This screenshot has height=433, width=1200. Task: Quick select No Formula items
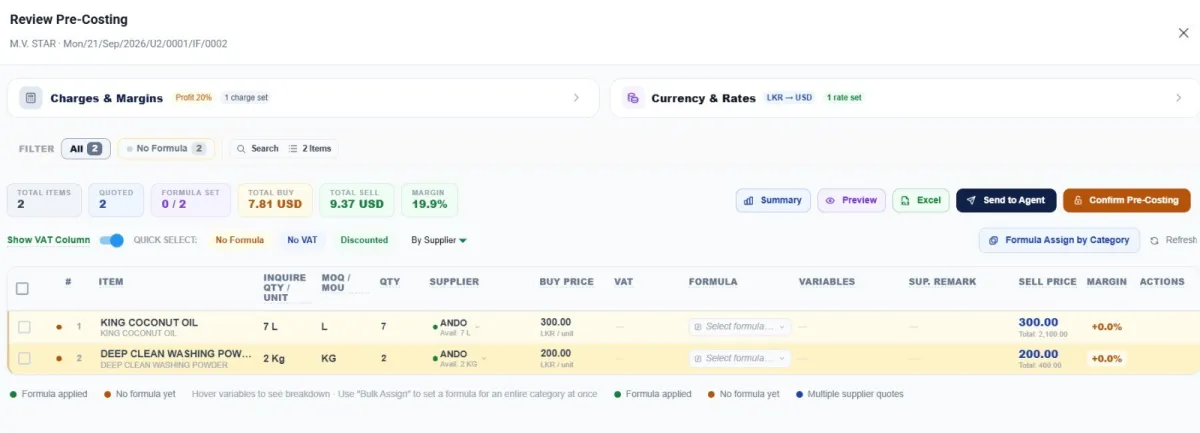click(x=239, y=240)
